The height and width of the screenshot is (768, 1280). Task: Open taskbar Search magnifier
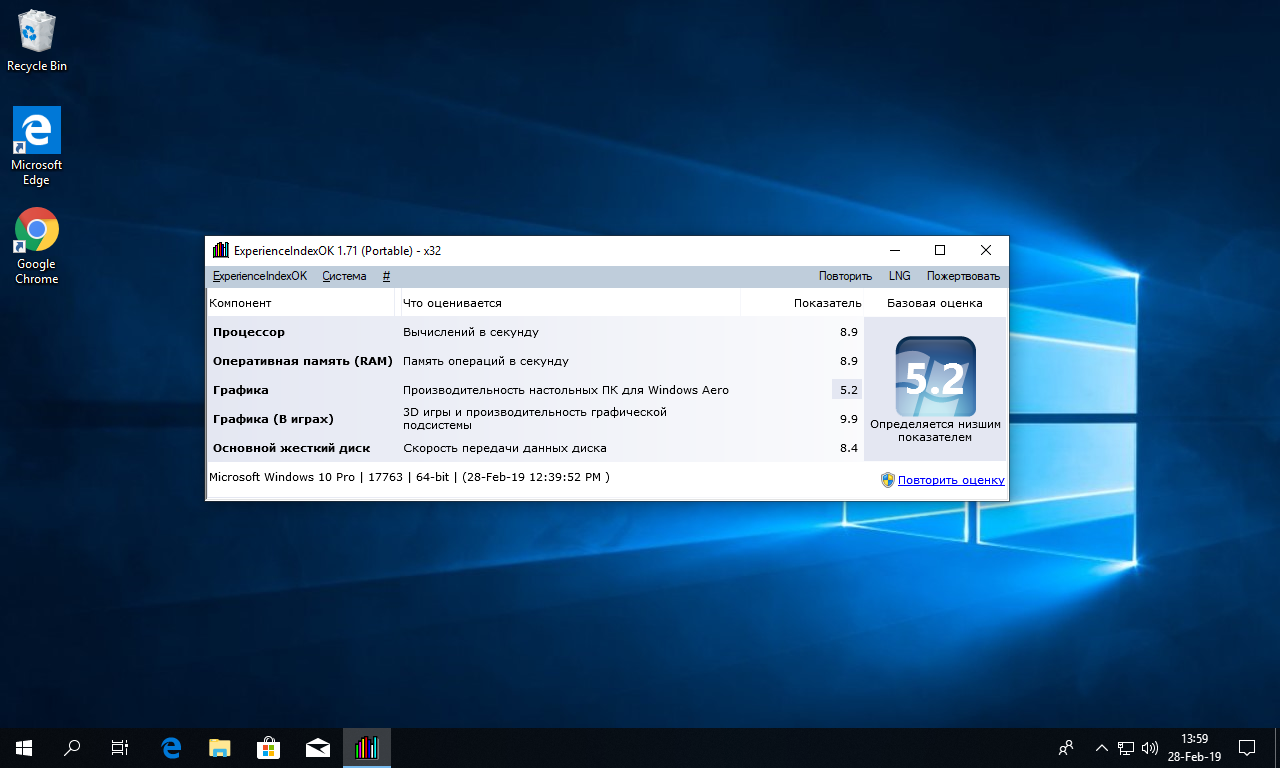[72, 747]
